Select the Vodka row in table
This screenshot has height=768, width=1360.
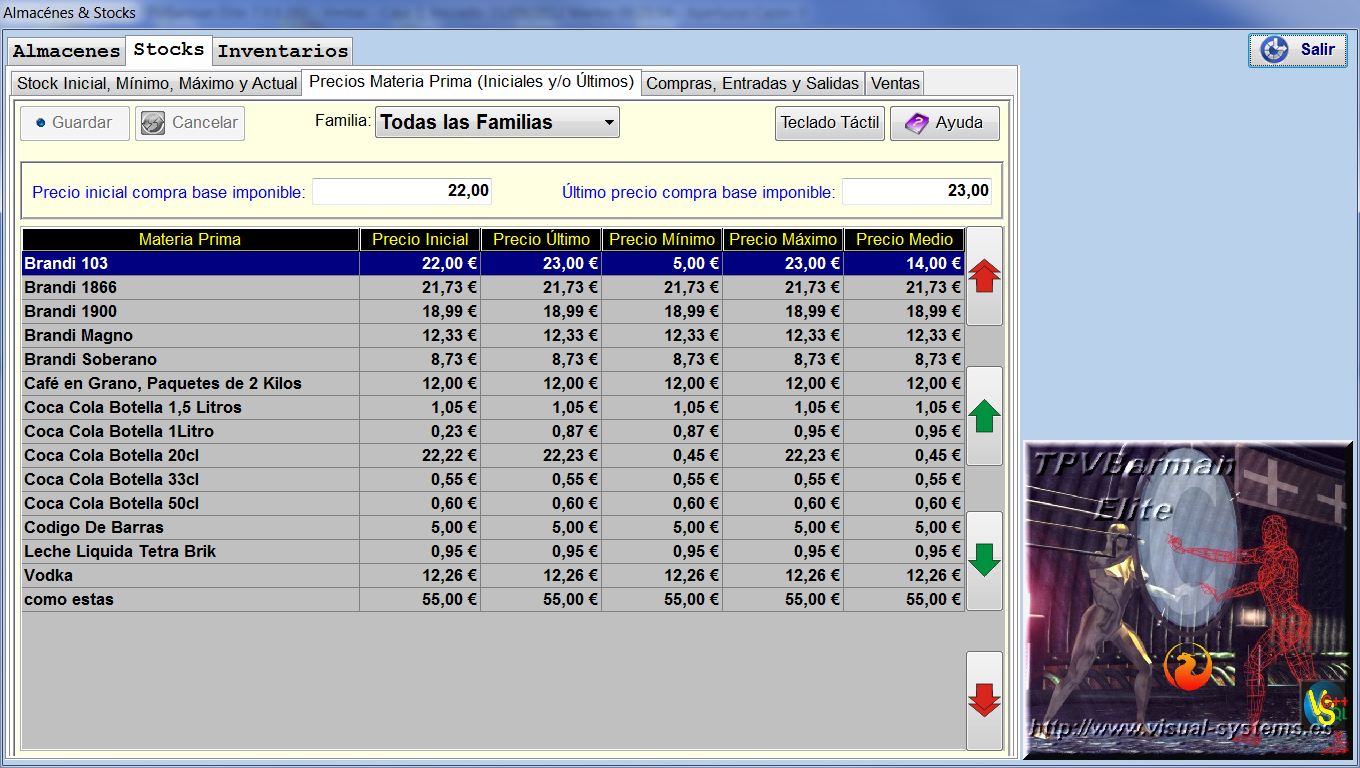point(190,576)
